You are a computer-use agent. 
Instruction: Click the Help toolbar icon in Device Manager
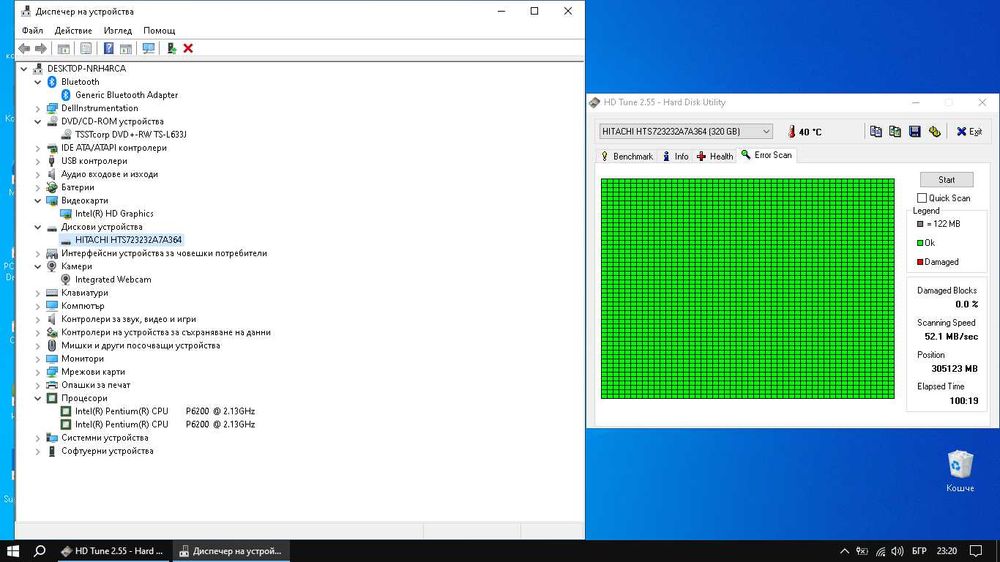coord(108,48)
